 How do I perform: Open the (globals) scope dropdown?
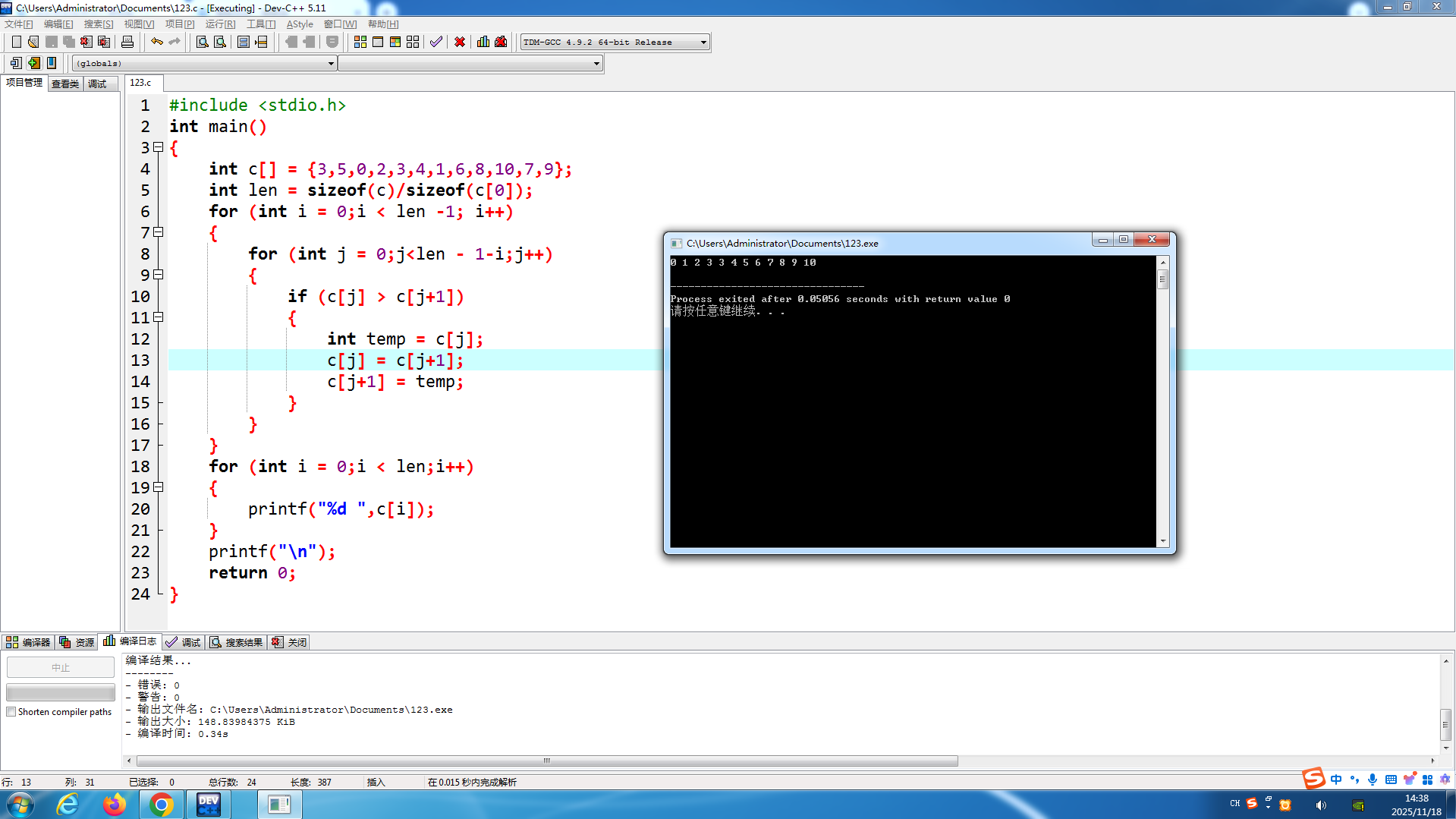pos(204,64)
